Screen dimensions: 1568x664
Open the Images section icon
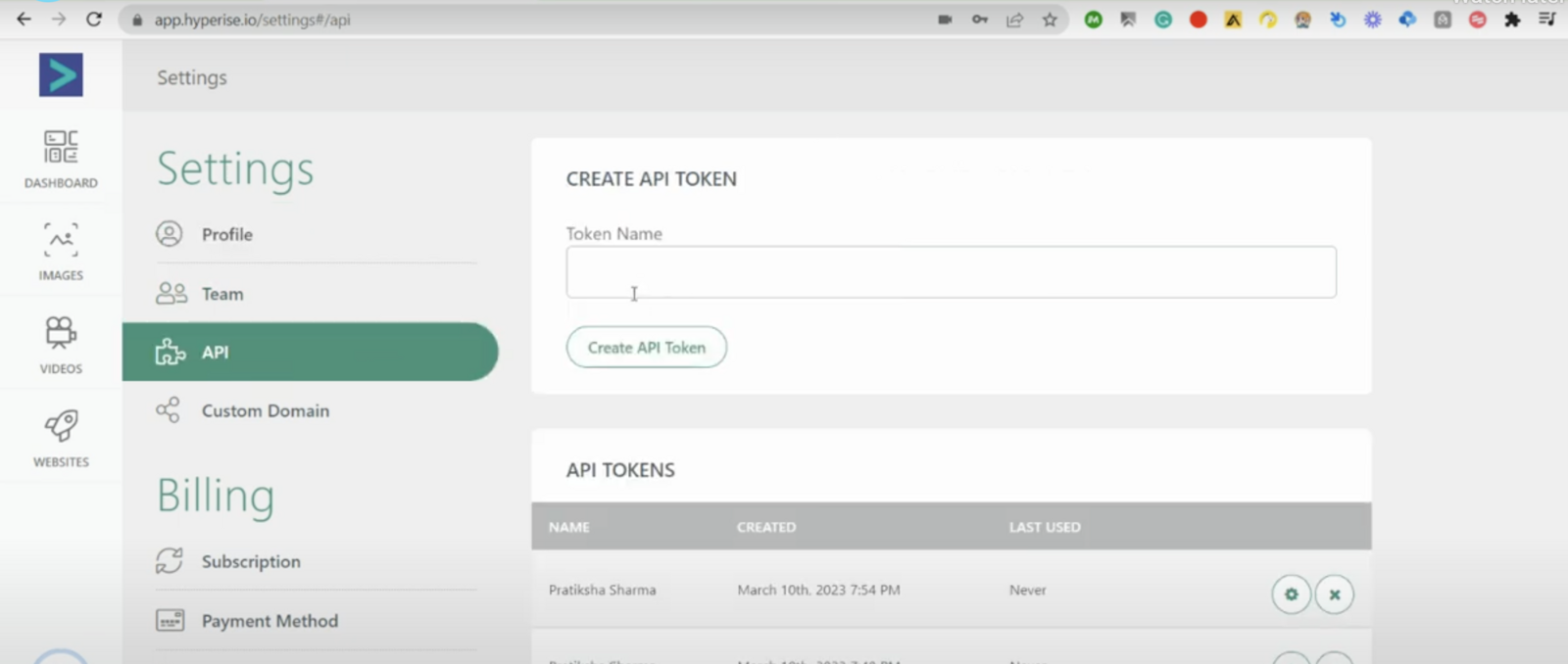[x=61, y=240]
